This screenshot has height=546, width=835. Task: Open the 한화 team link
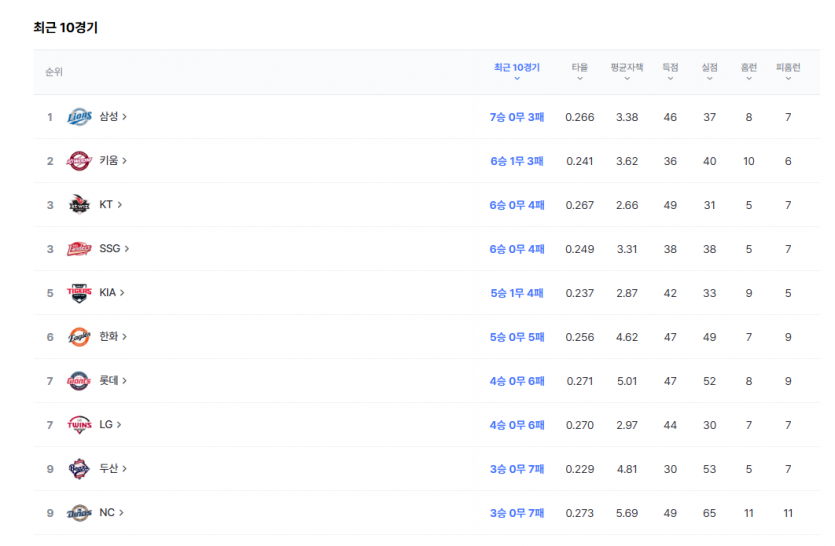113,336
